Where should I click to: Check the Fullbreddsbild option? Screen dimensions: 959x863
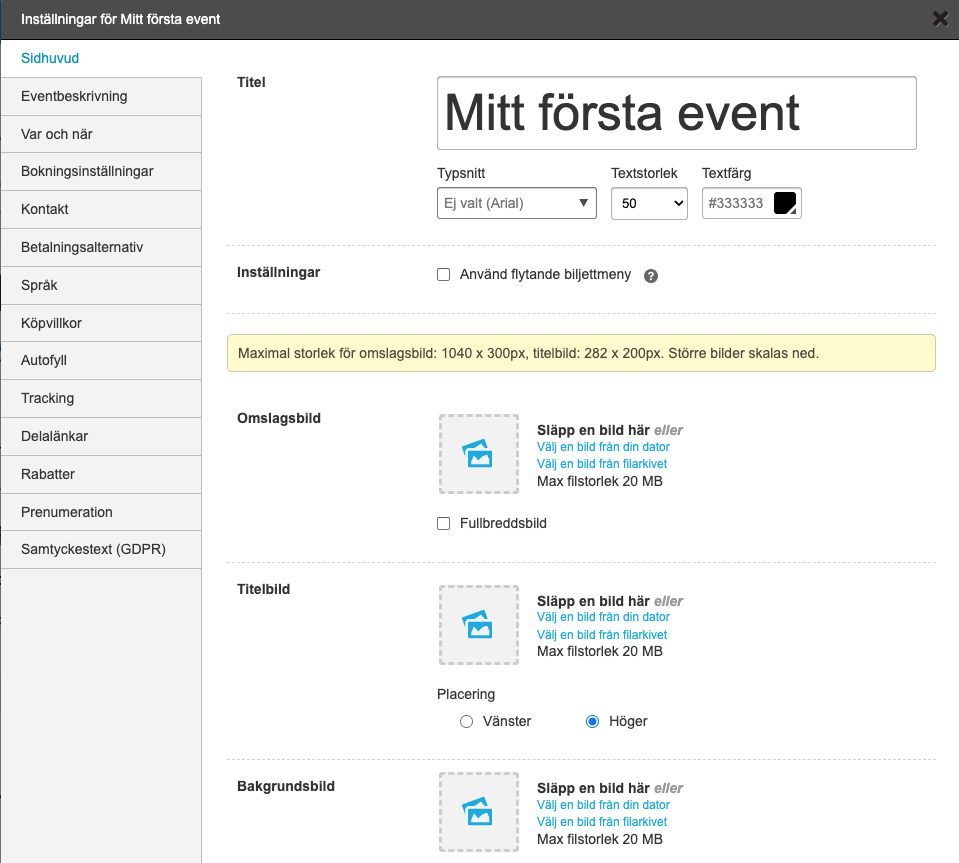[x=444, y=523]
